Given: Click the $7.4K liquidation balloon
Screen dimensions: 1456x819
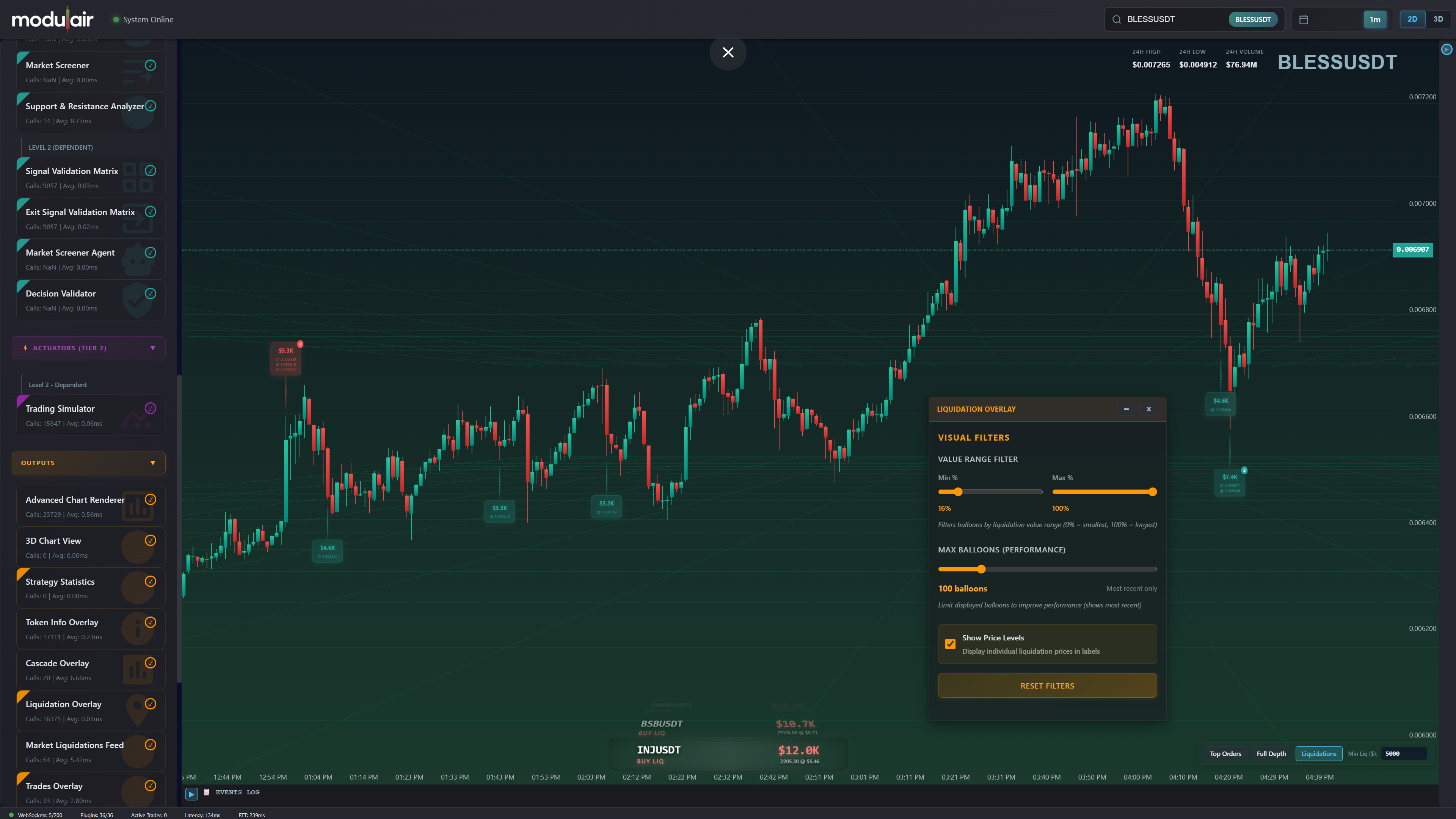Looking at the screenshot, I should [x=1229, y=482].
